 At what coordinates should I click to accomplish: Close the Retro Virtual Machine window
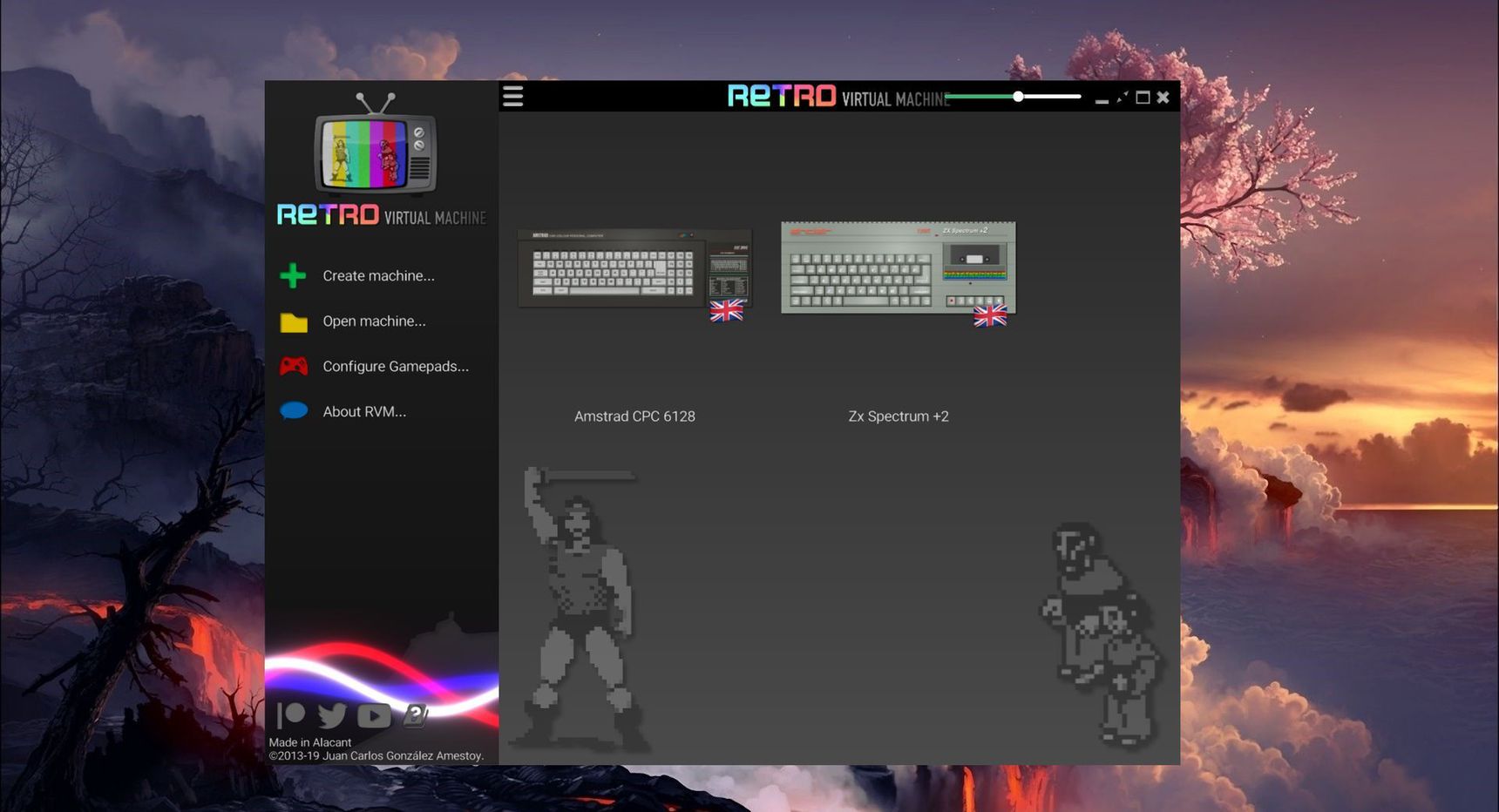[1163, 98]
